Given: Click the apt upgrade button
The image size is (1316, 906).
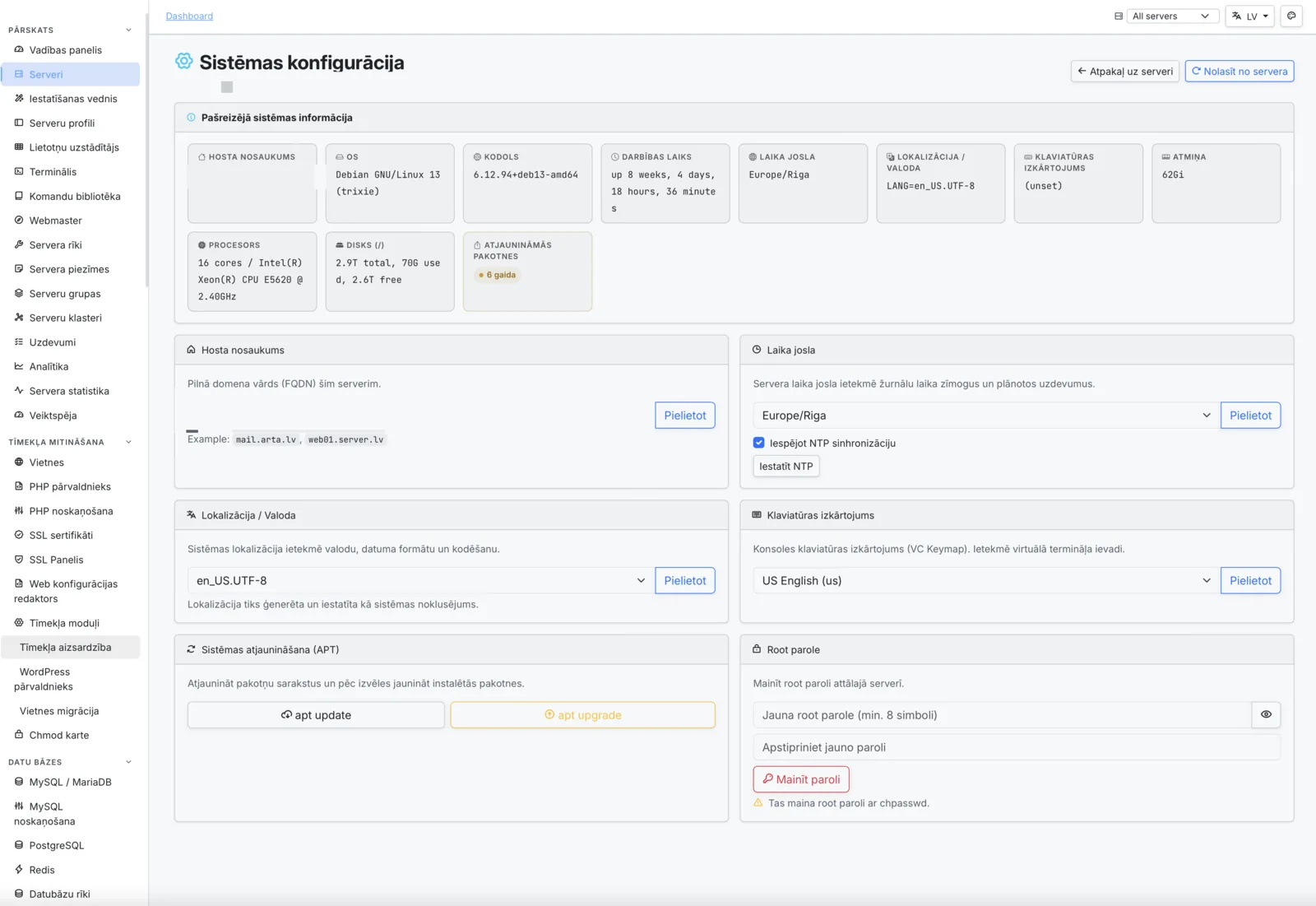Looking at the screenshot, I should [x=582, y=714].
